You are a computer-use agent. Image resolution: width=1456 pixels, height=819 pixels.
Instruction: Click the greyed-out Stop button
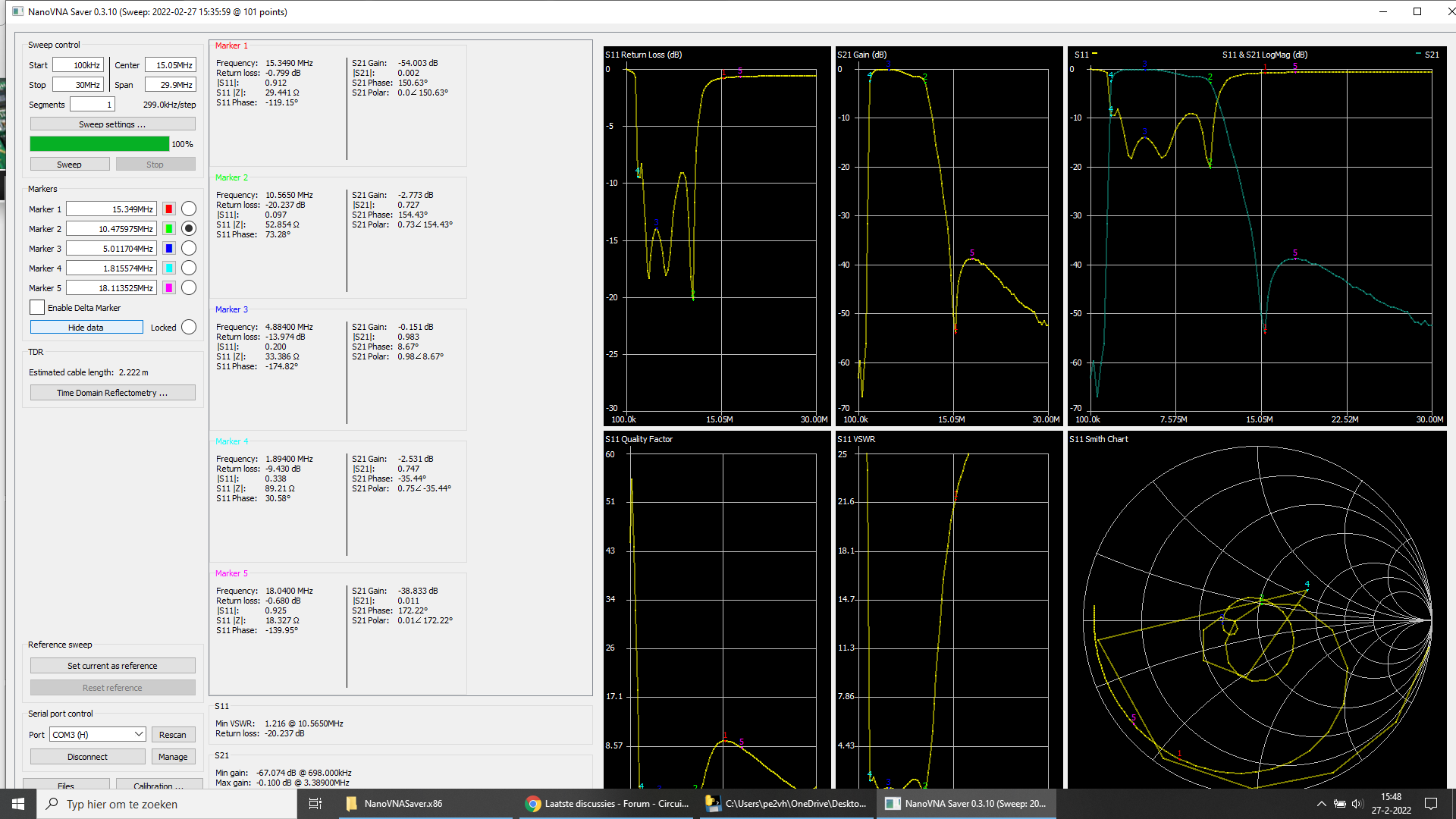tap(155, 164)
